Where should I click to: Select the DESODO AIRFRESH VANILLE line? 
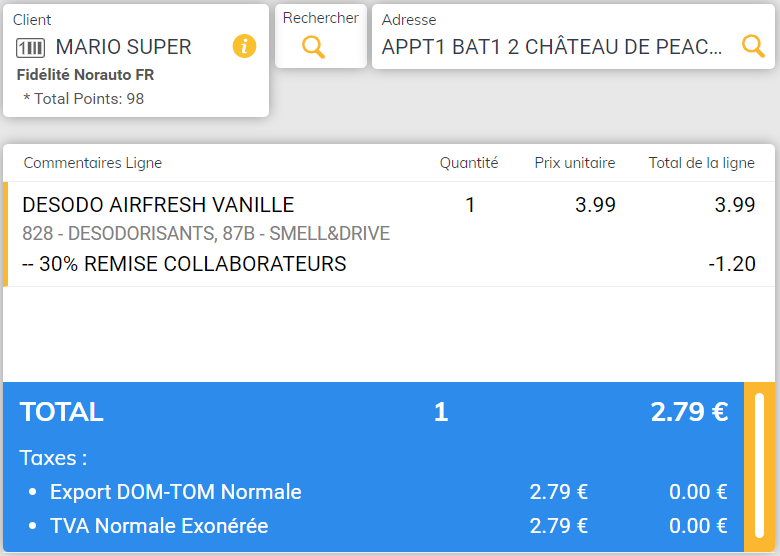pyautogui.click(x=158, y=205)
